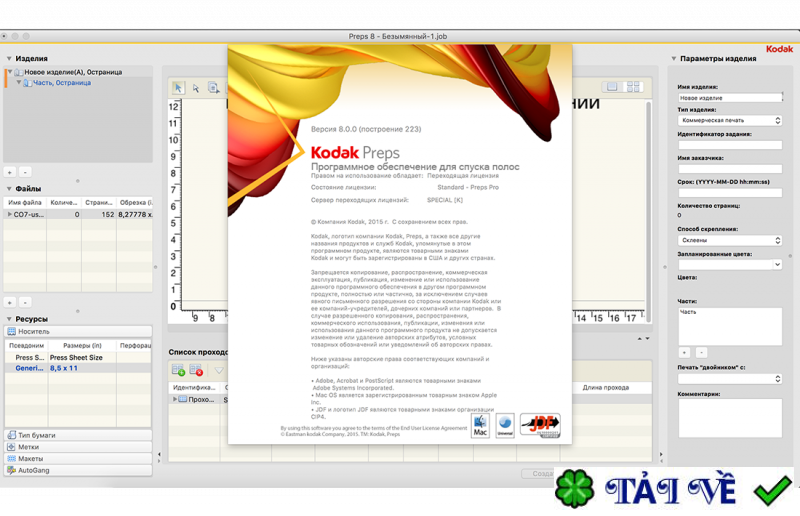Viewport: 800px width, 516px height.
Task: Click the green checkmark in download banner
Action: pyautogui.click(x=772, y=489)
